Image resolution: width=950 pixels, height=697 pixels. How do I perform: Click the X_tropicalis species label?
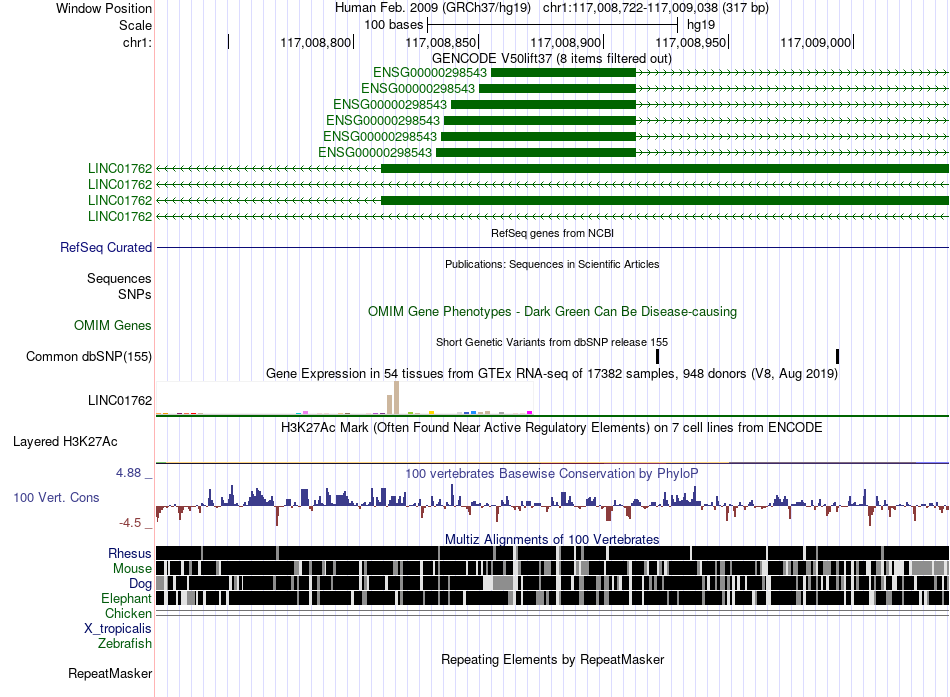[118, 629]
